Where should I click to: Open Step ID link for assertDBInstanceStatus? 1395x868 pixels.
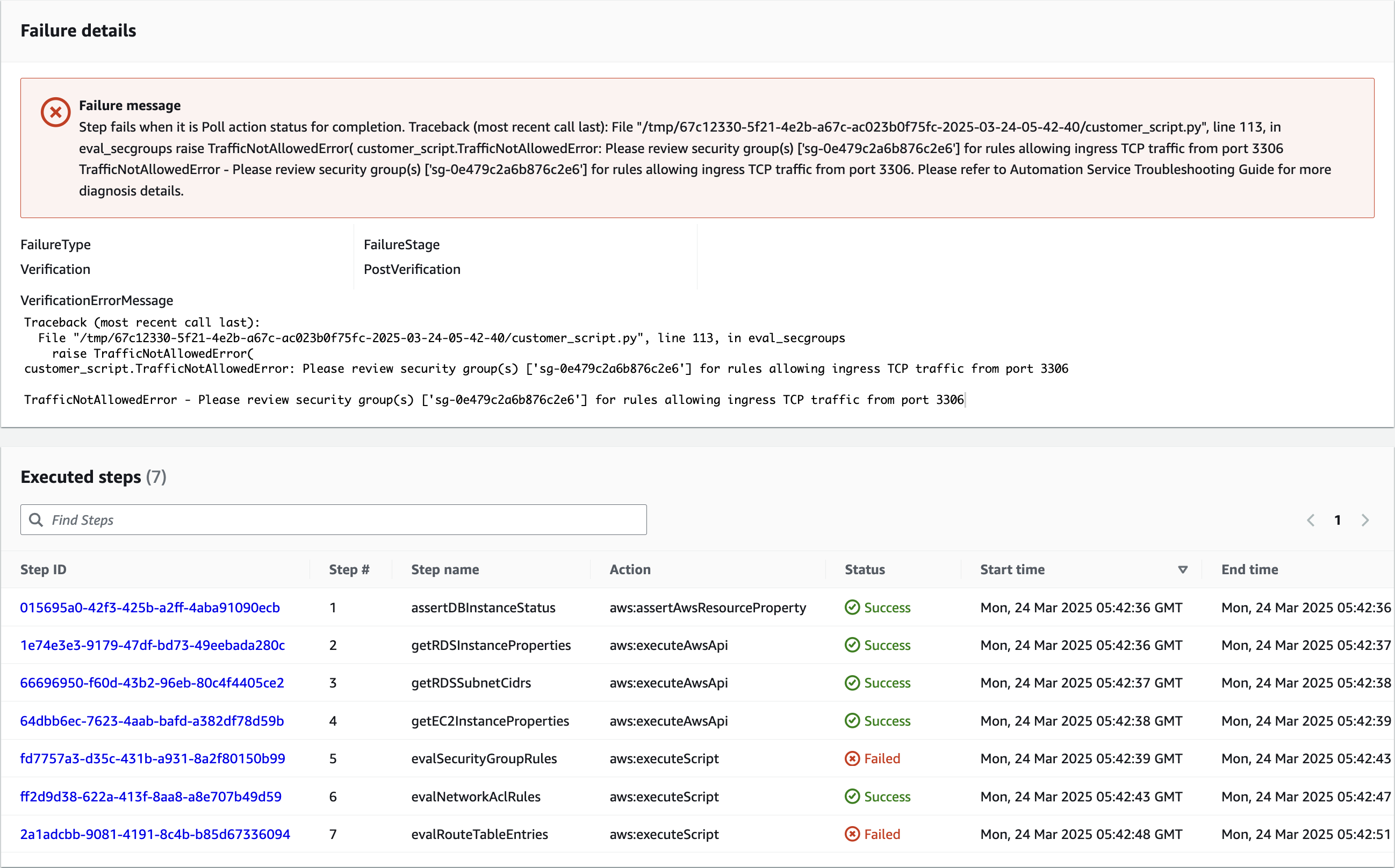150,607
